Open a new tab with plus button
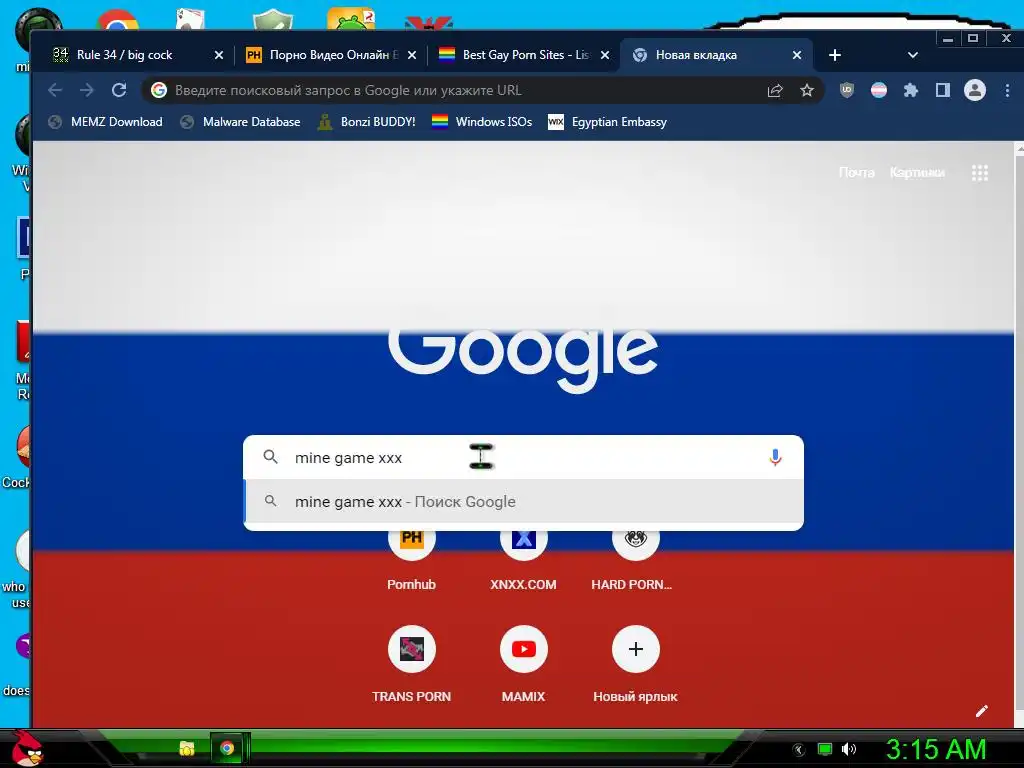 [x=835, y=55]
